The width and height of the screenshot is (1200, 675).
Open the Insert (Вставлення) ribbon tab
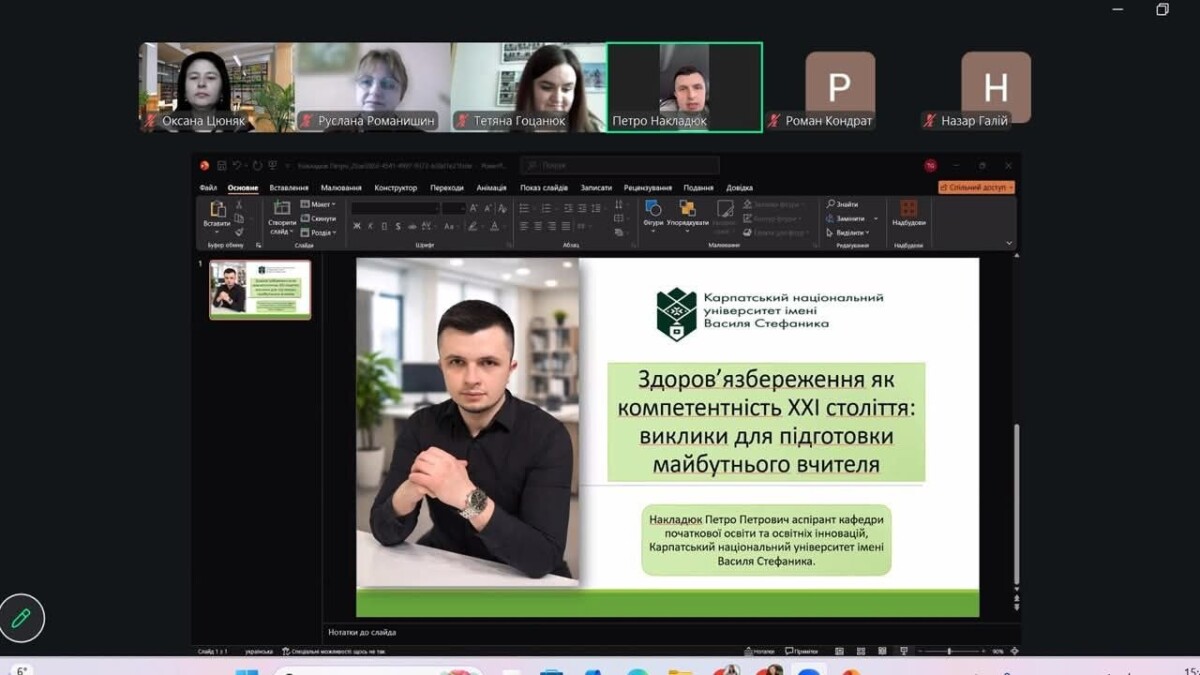289,188
